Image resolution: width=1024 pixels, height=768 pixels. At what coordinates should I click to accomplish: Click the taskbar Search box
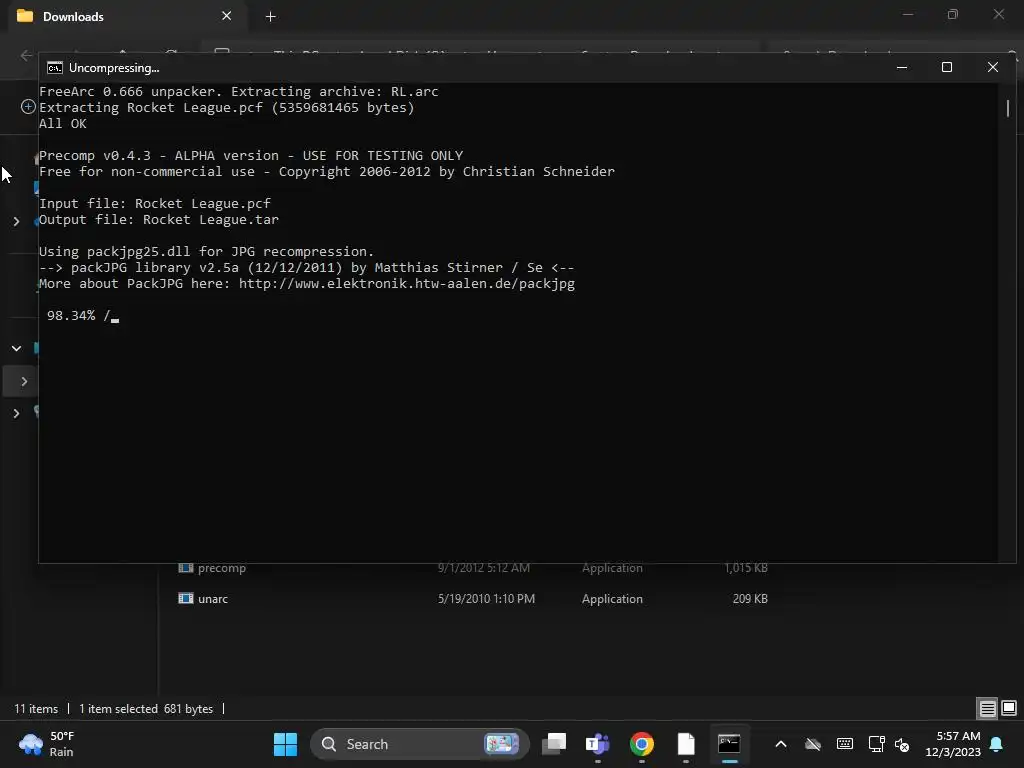[x=419, y=744]
